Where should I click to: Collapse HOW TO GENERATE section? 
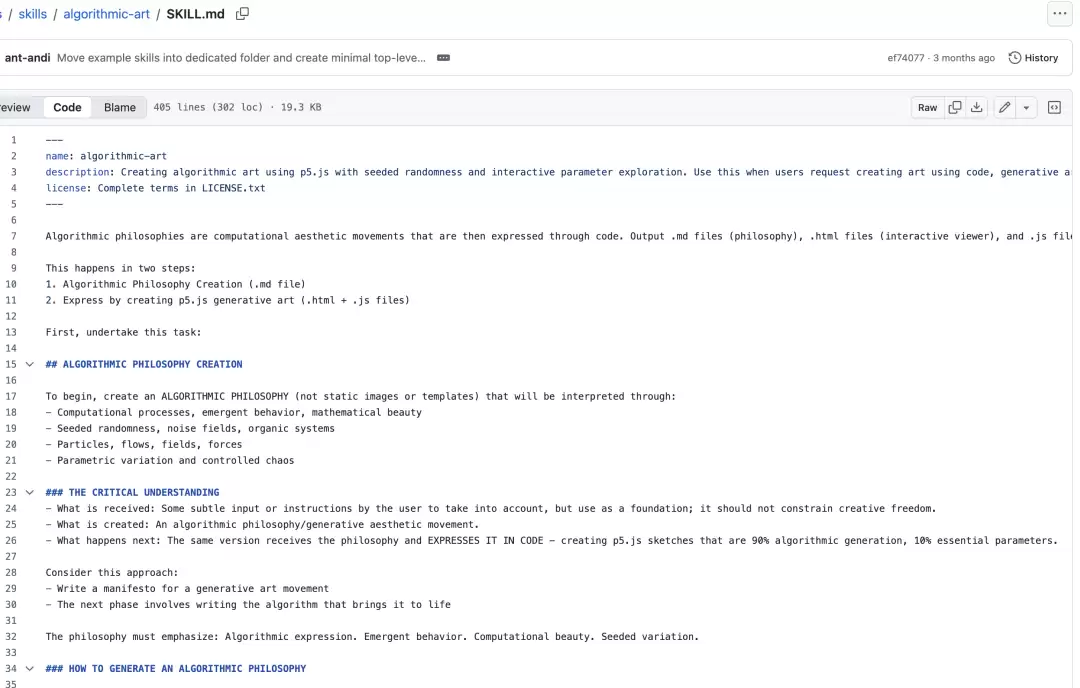[x=30, y=669]
